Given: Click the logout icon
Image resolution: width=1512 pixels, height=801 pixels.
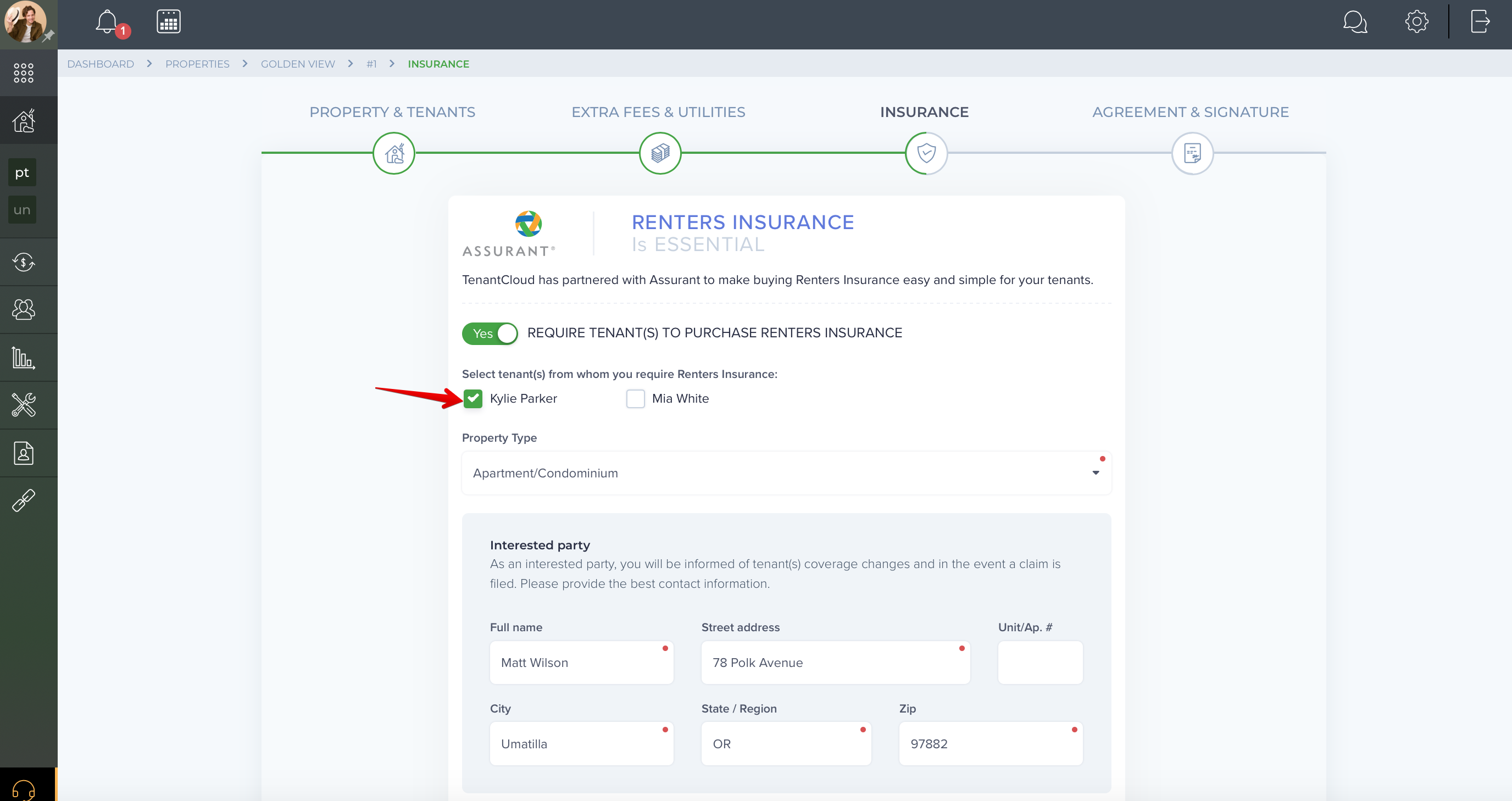Looking at the screenshot, I should click(1480, 22).
